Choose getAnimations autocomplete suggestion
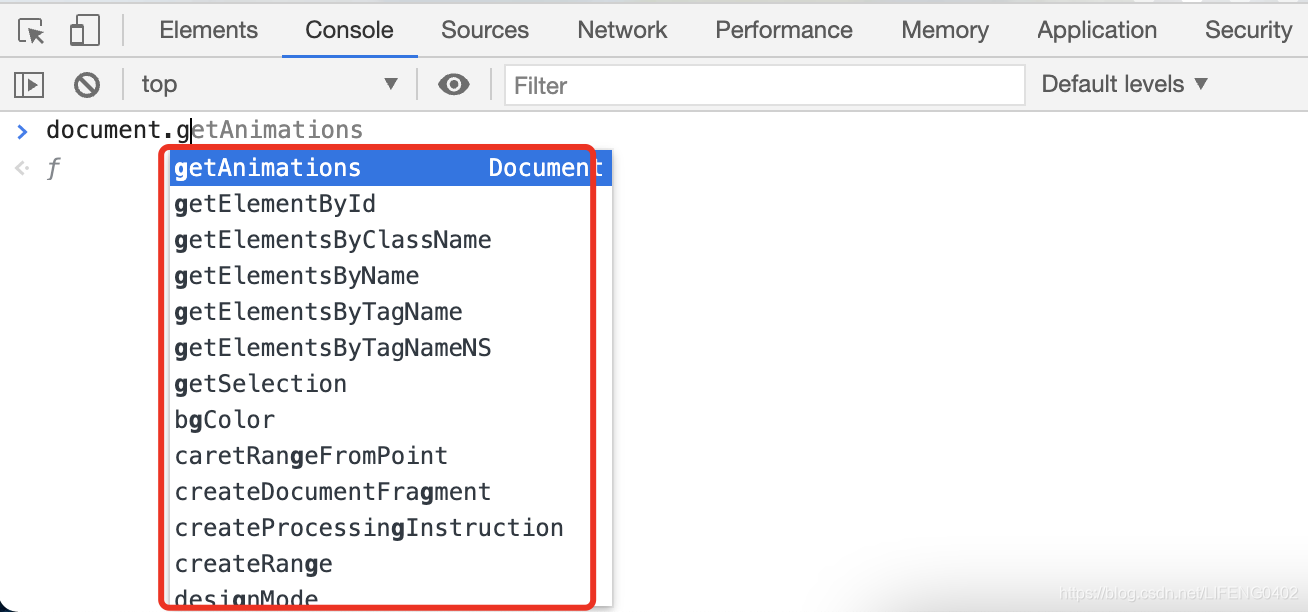Screen dimensions: 1308x612 coord(390,168)
